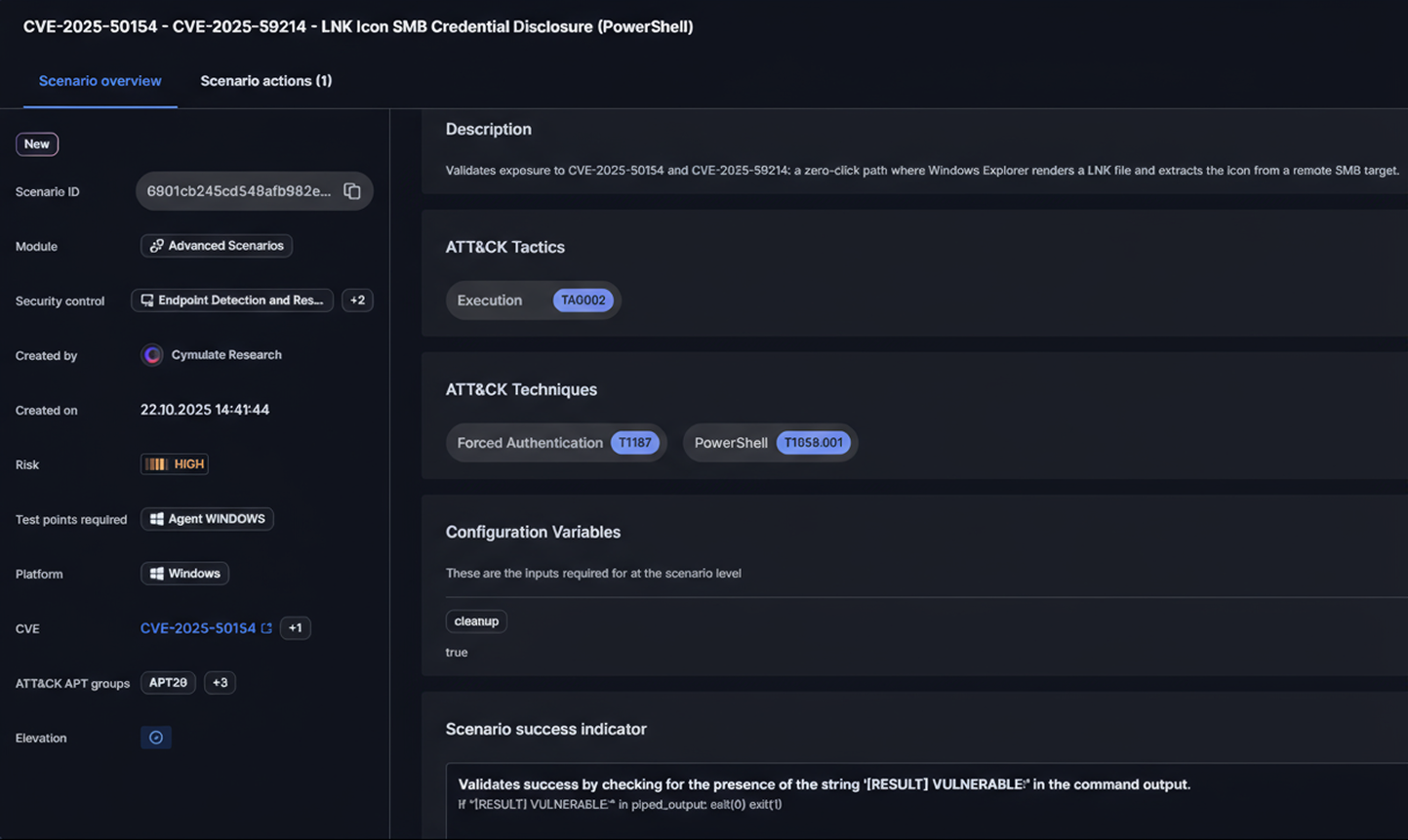Click the link icon in Advanced Scenarios badge
The height and width of the screenshot is (840, 1408).
[x=157, y=246]
